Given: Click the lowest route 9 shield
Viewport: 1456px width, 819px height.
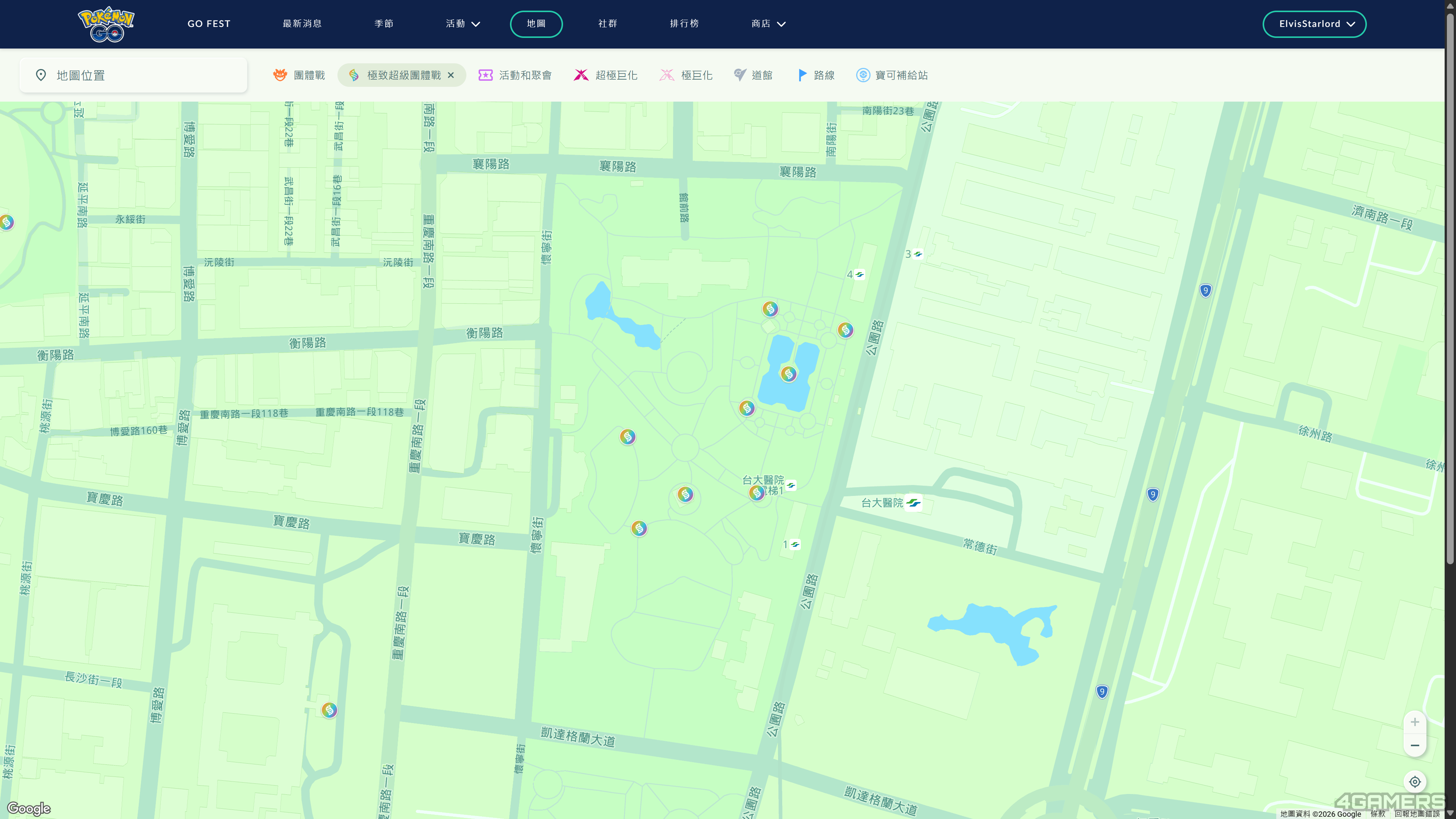Looking at the screenshot, I should (1101, 692).
